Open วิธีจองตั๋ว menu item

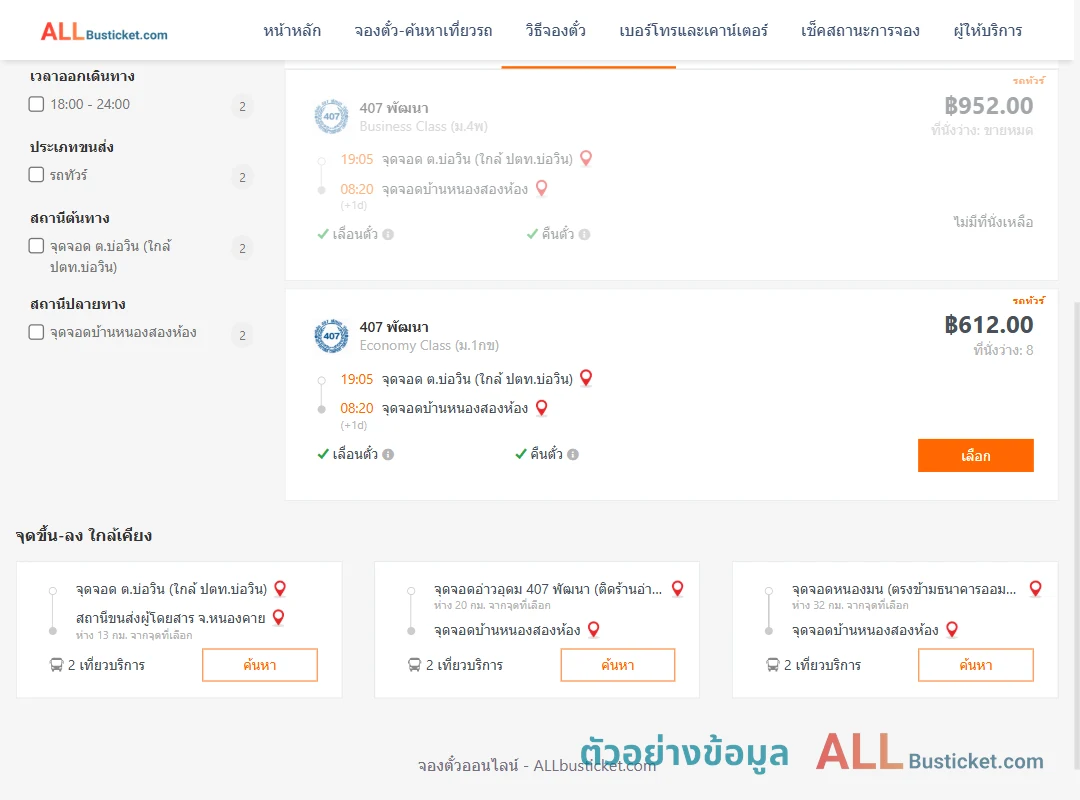click(555, 30)
